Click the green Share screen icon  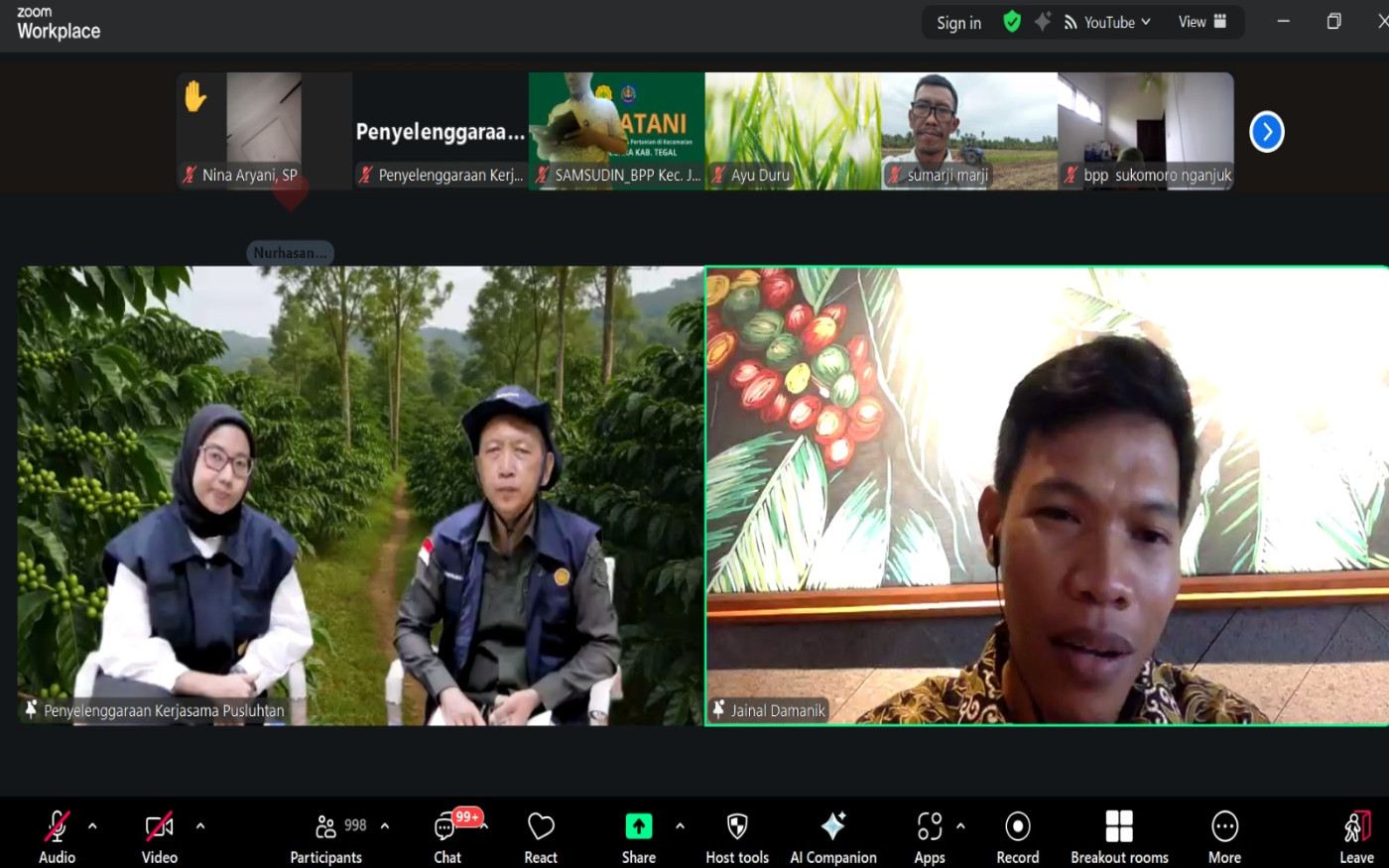638,826
